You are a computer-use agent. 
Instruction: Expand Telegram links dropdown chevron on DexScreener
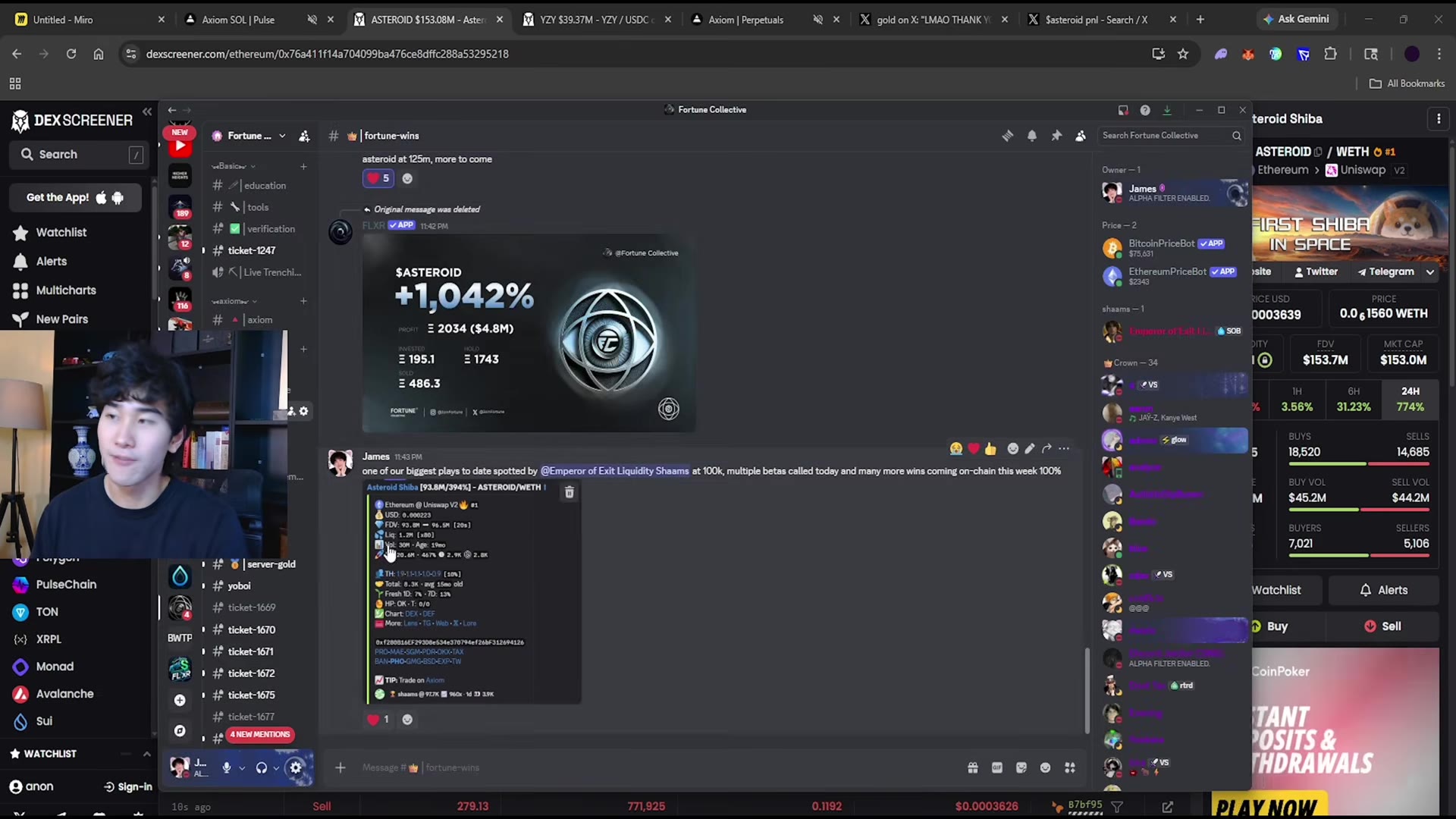[x=1430, y=272]
